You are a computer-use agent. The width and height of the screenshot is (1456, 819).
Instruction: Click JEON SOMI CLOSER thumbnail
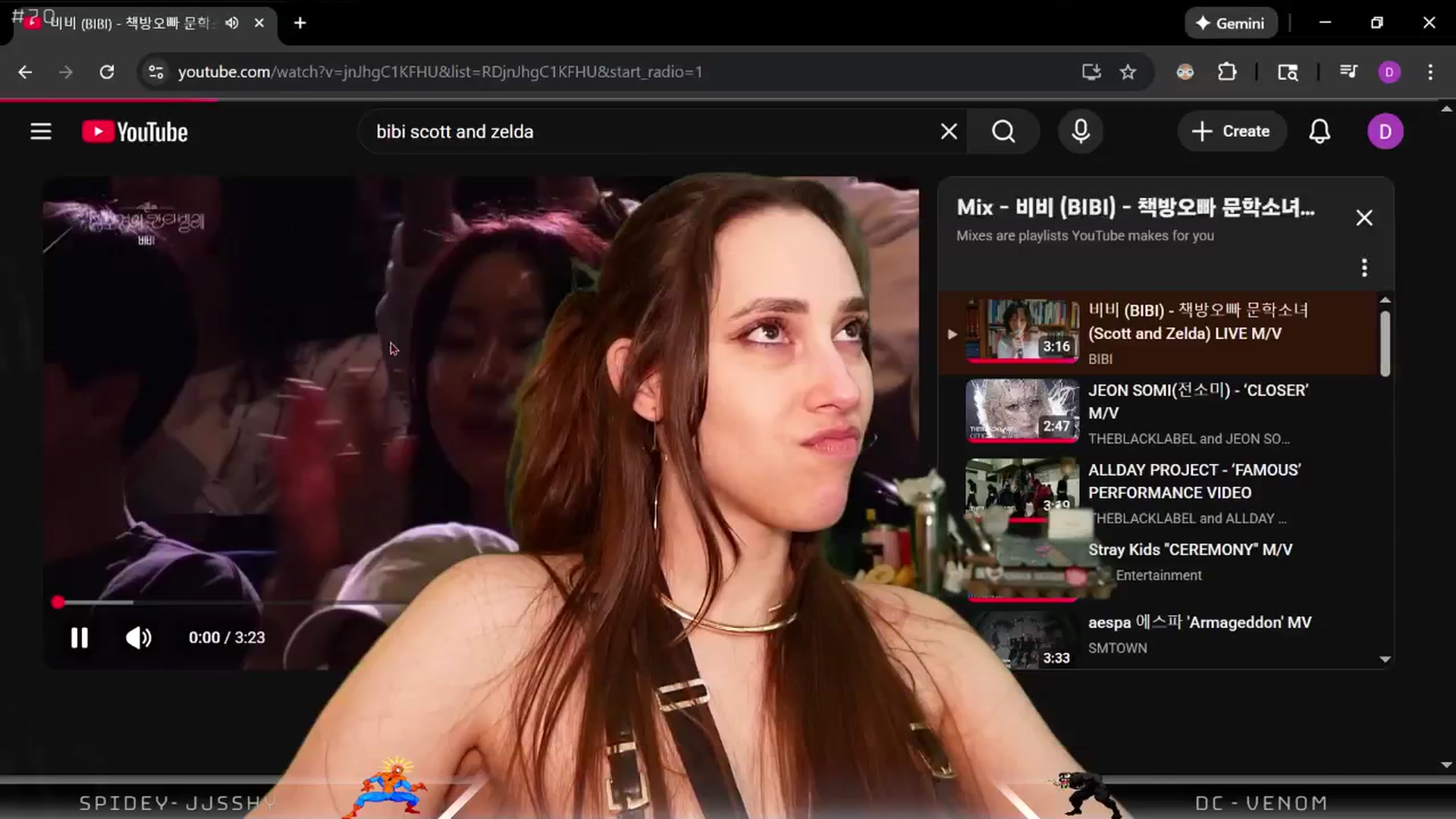(1021, 410)
